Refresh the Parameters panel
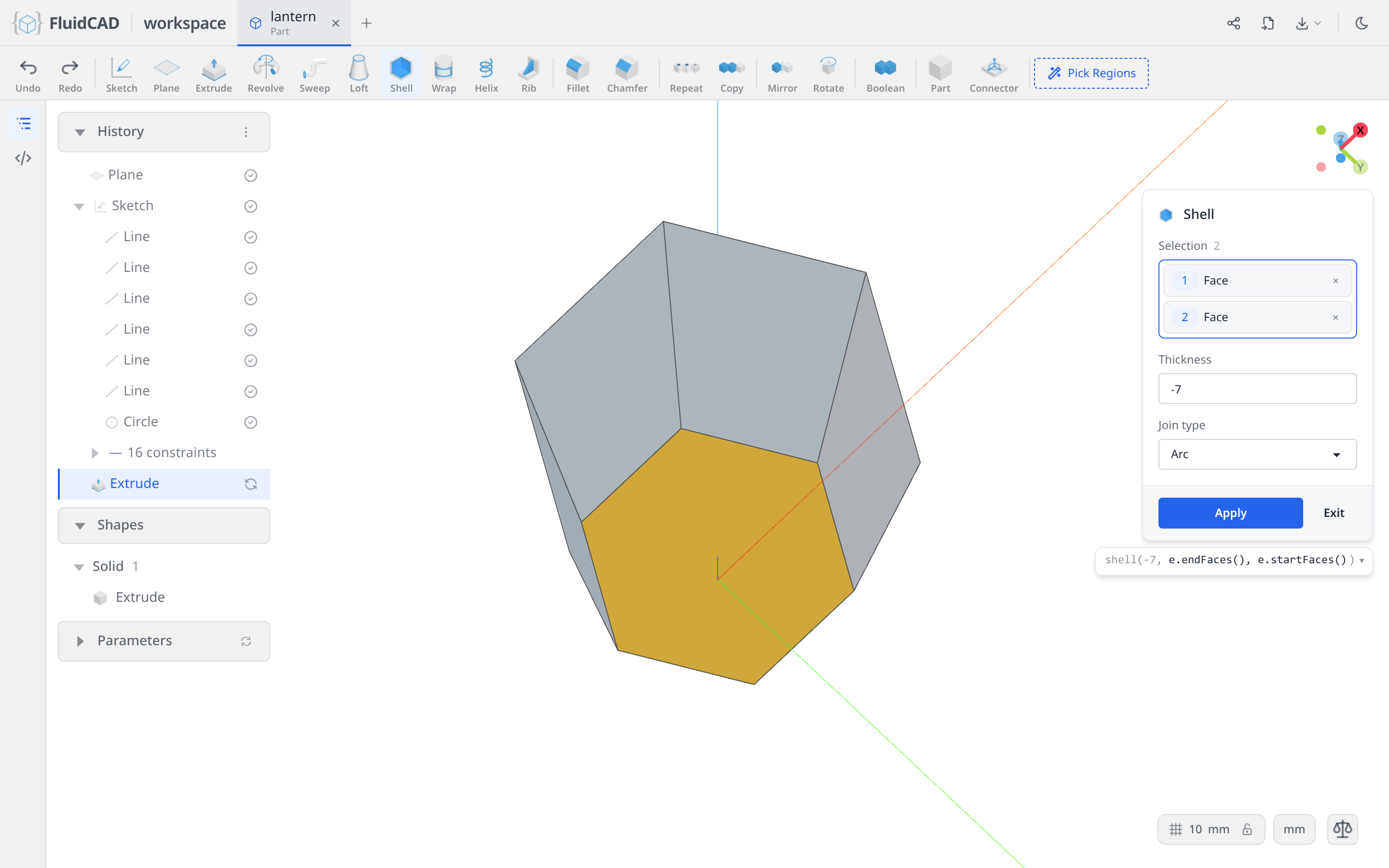 coord(245,641)
